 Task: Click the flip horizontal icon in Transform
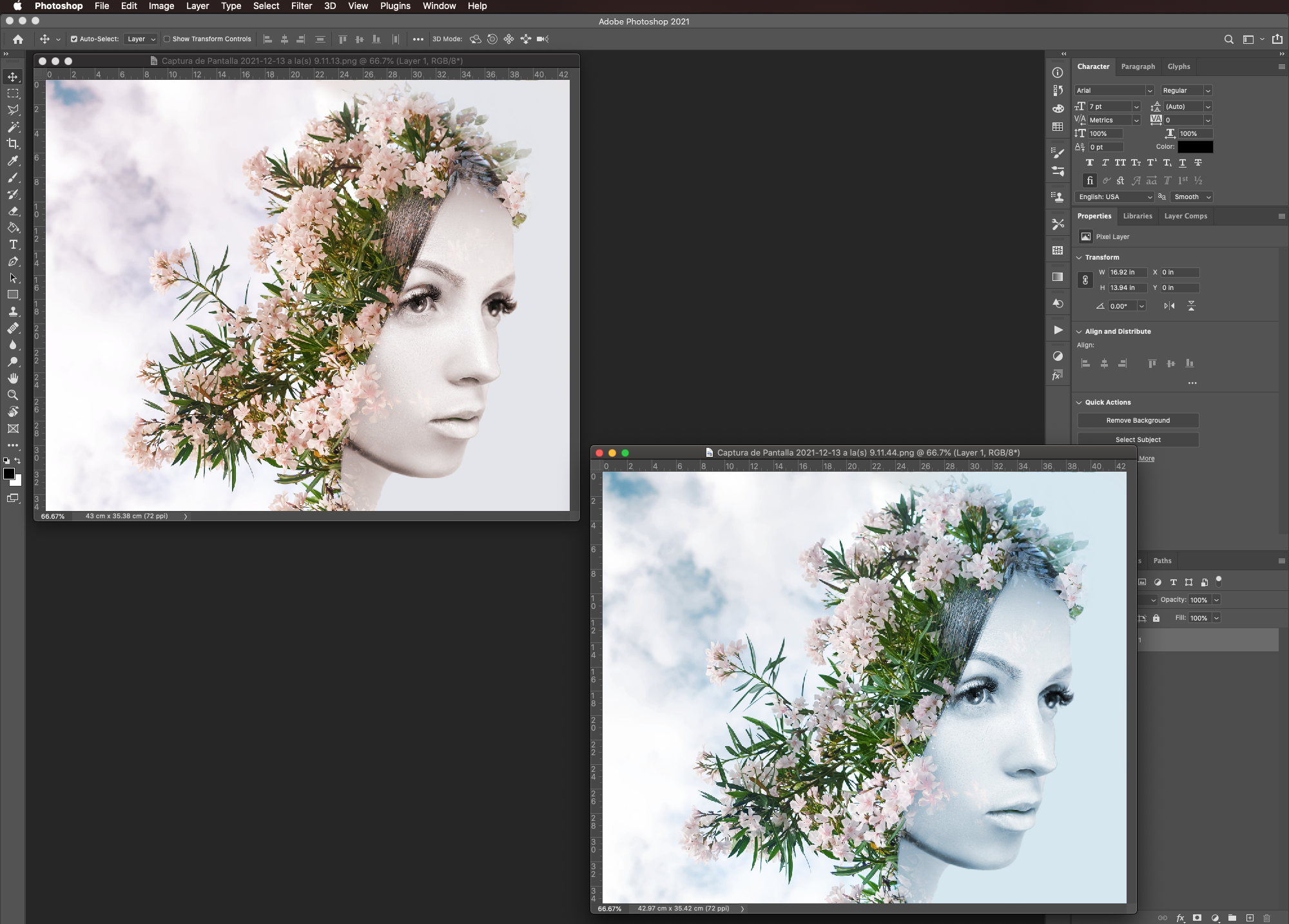1169,306
